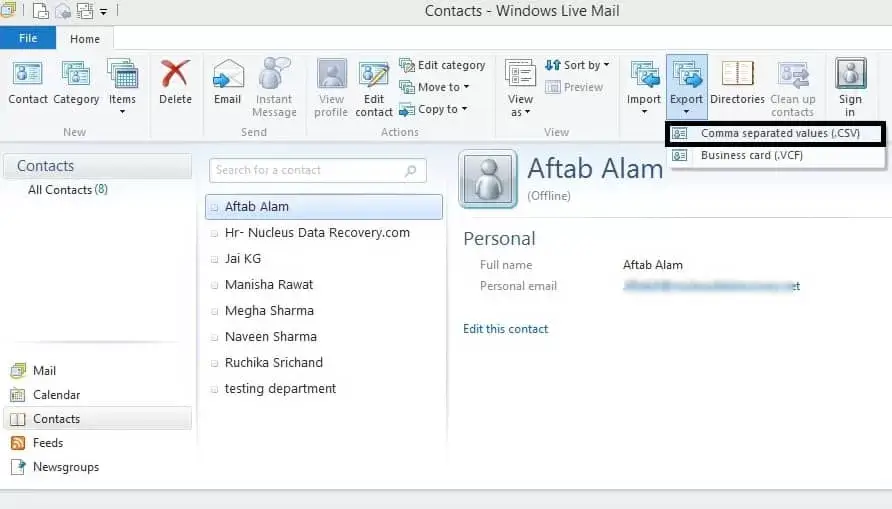Click the quick access new item icon
Image resolution: width=892 pixels, height=509 pixels.
pos(40,11)
